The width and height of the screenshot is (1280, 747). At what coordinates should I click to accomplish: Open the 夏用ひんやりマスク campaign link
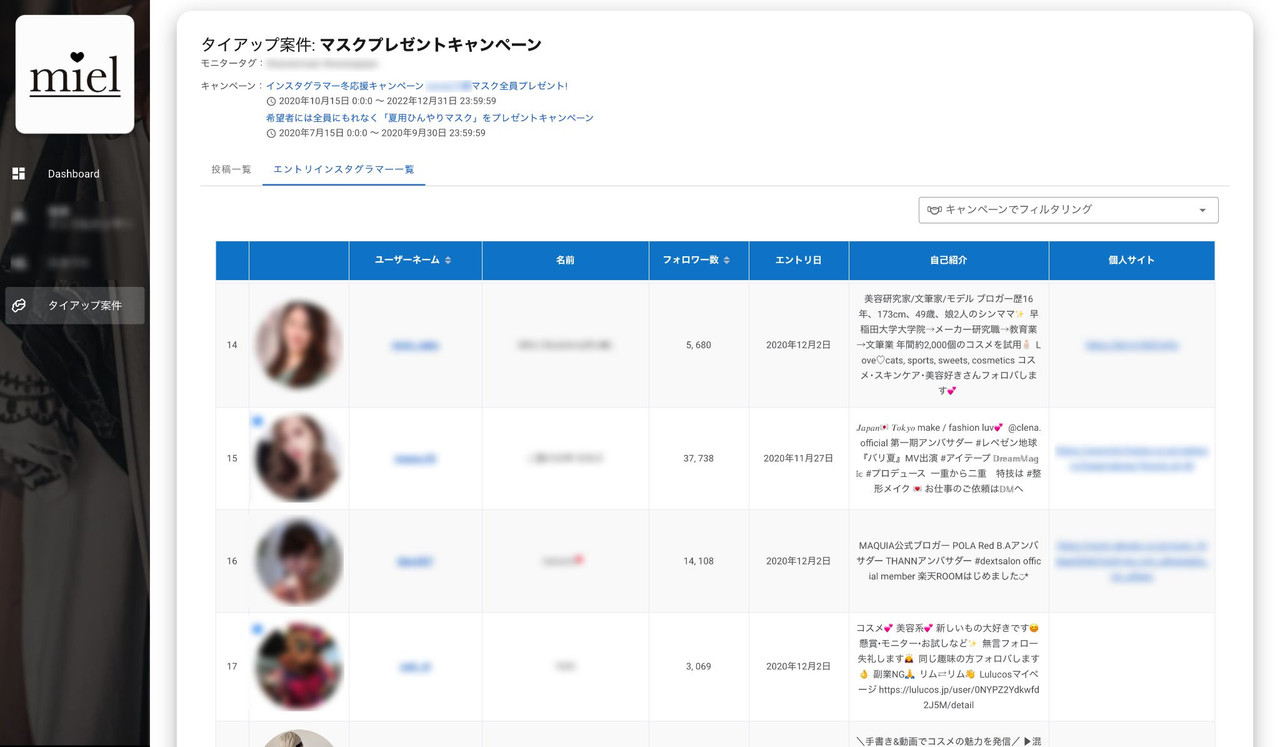pyautogui.click(x=430, y=117)
